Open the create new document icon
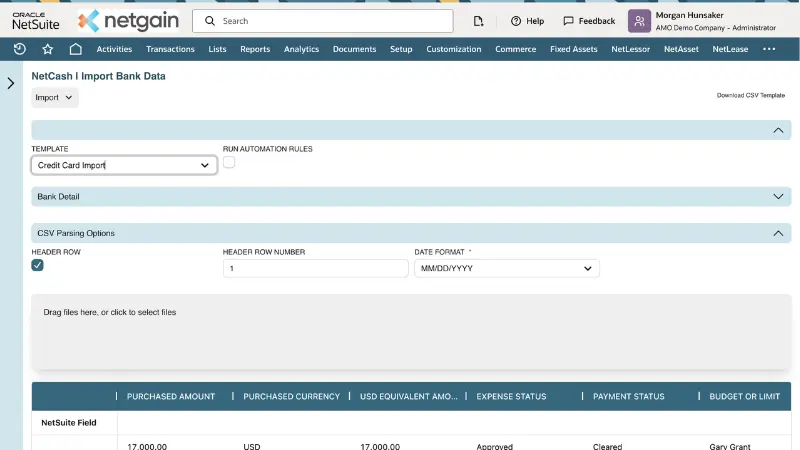Screen dimensions: 800x450 point(478,21)
